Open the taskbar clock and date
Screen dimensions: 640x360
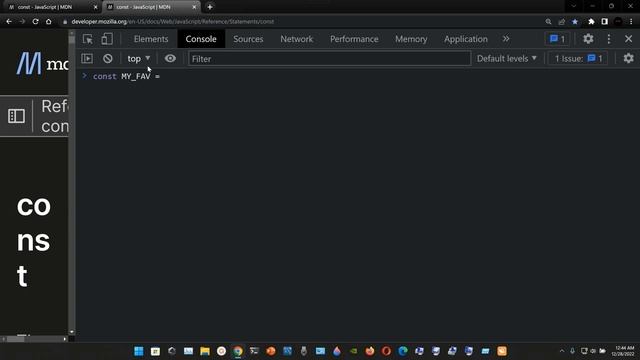pyautogui.click(x=624, y=351)
